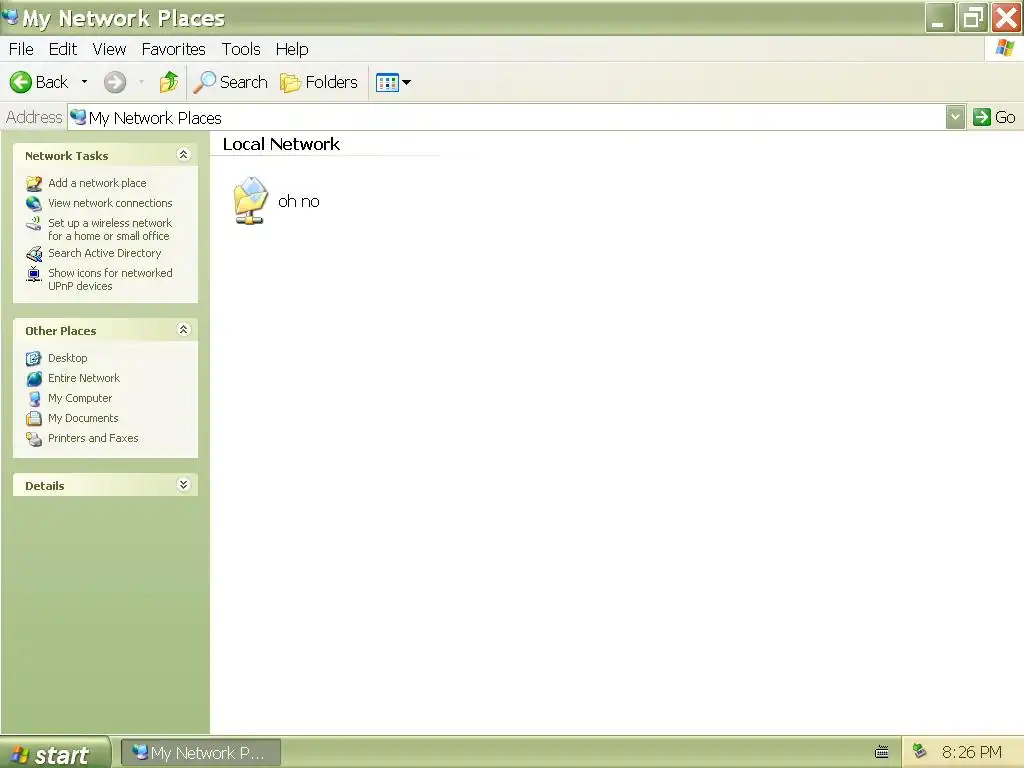Screen dimensions: 1024x768
Task: Click the View network connections icon
Action: pos(34,204)
